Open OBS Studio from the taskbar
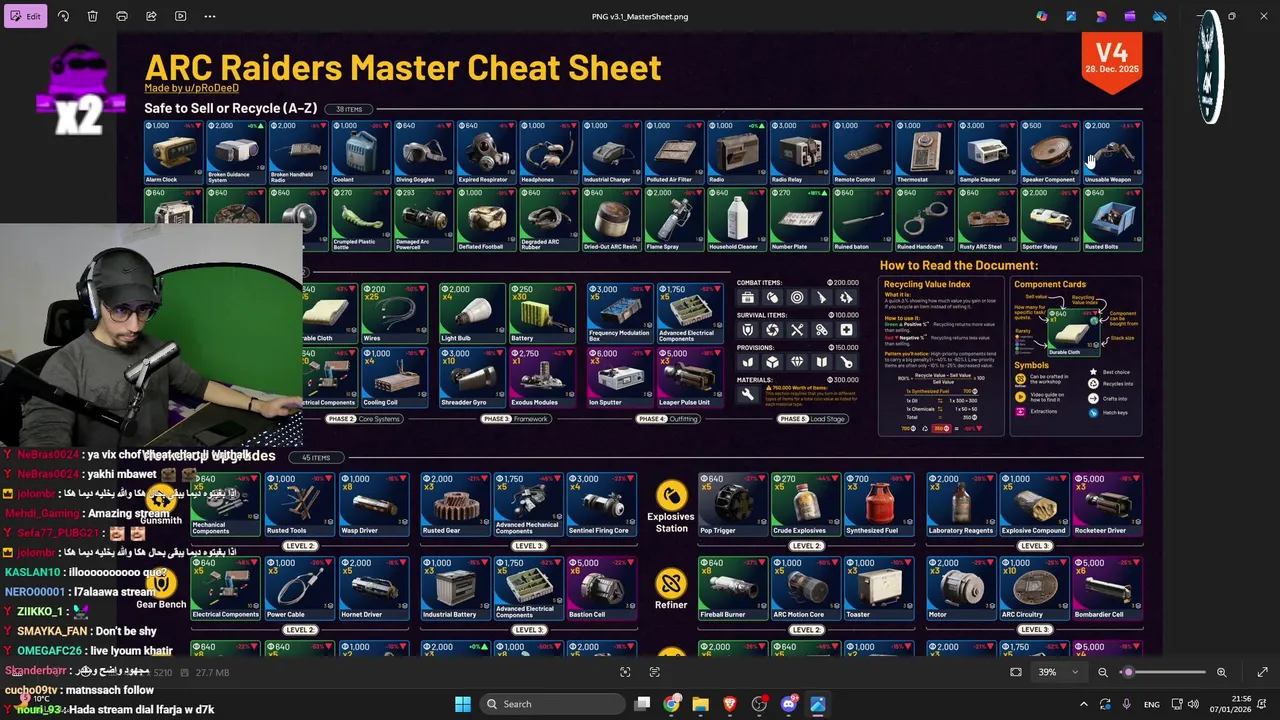Viewport: 1280px width, 720px height. pyautogui.click(x=759, y=704)
